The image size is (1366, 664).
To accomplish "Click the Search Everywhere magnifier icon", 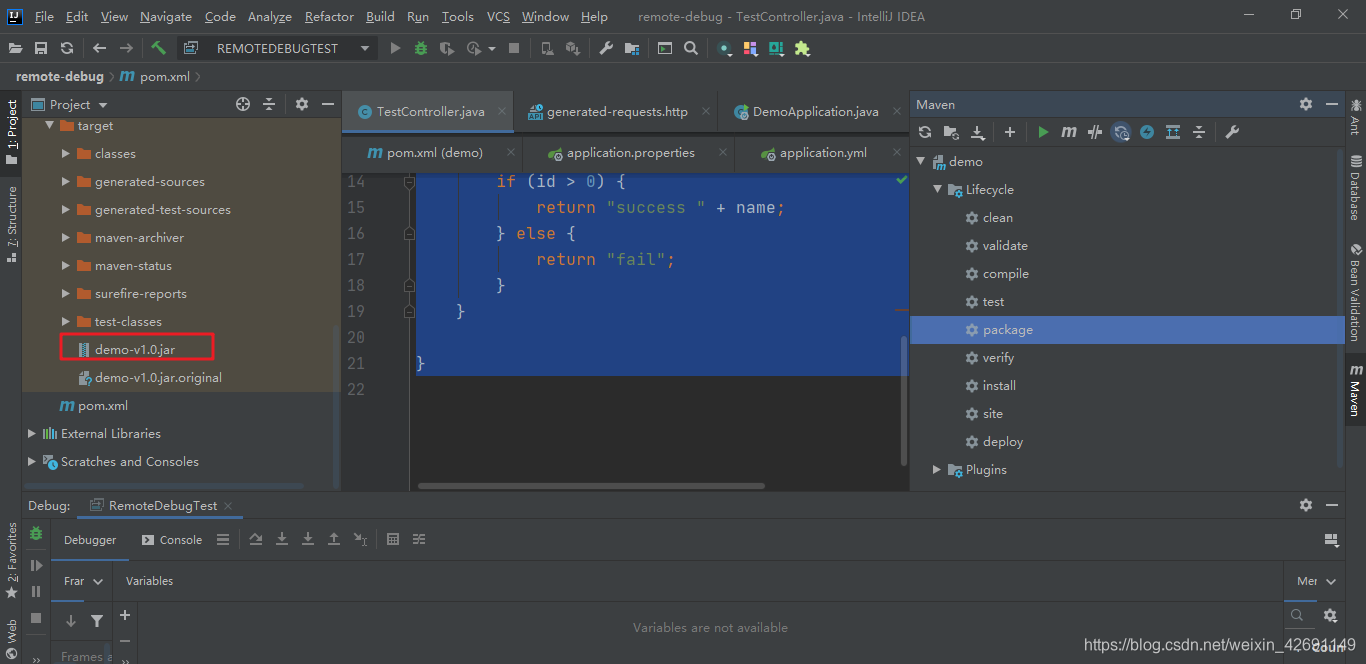I will 691,48.
